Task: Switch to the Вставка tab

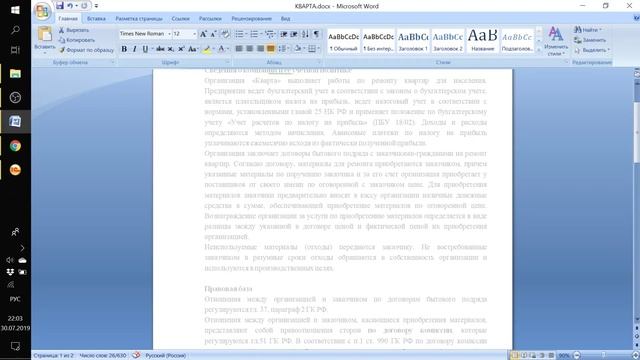Action: click(96, 19)
